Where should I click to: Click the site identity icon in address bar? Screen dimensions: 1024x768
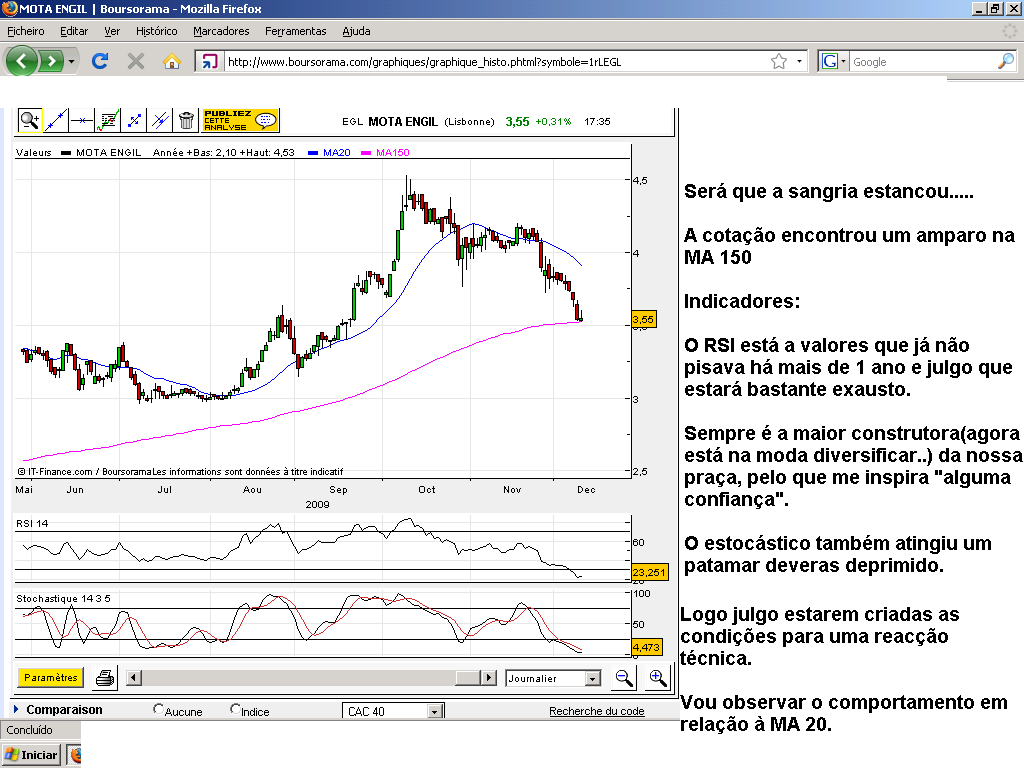(x=210, y=61)
